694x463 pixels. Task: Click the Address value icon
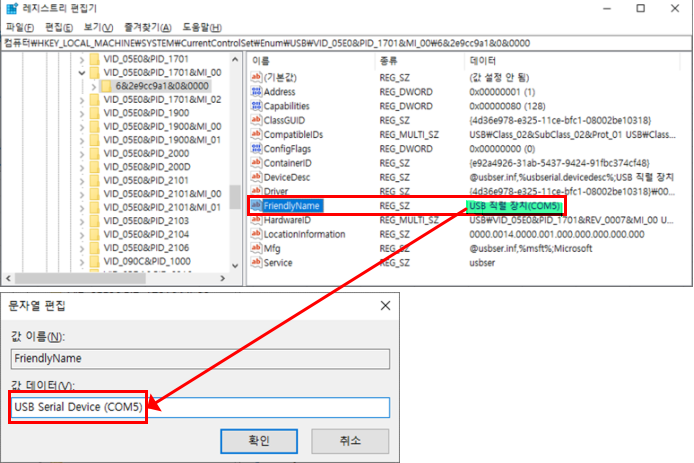click(255, 91)
